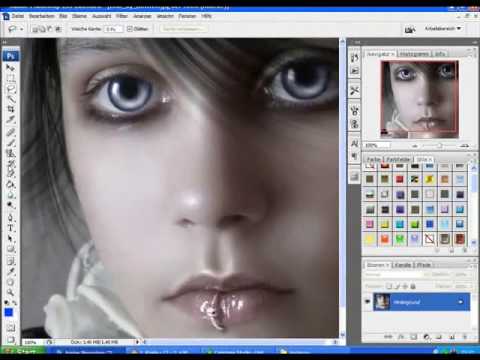The height and width of the screenshot is (360, 480).
Task: Toggle Quick Mask mode
Action: [x=10, y=328]
